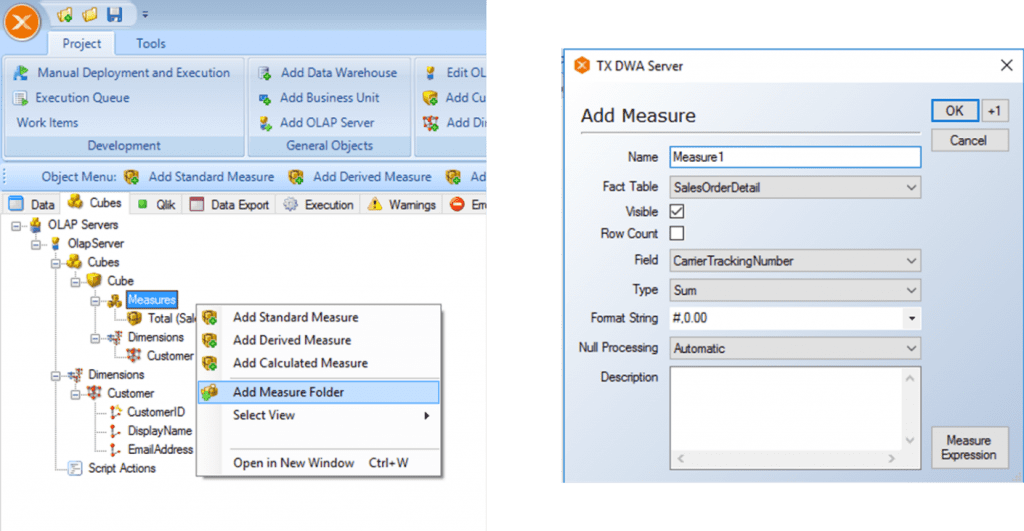
Task: Open Work Items in Development group
Action: [x=47, y=122]
